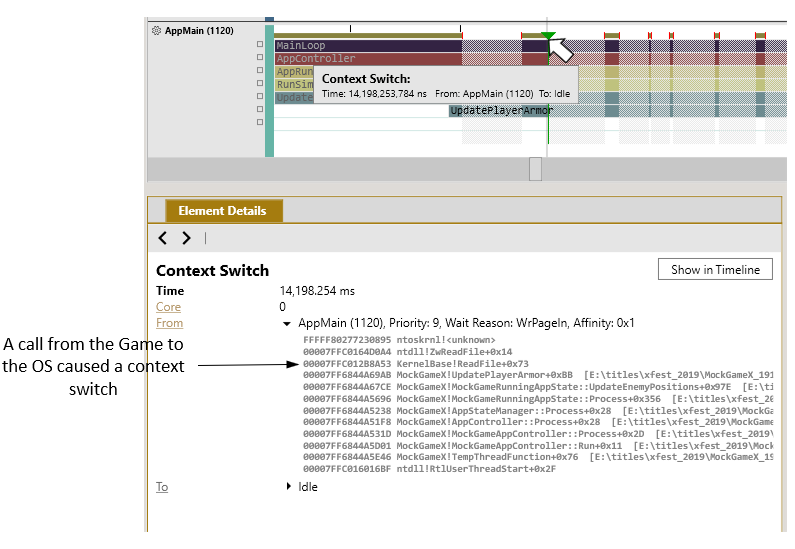
Task: Open the Core link
Action: (168, 307)
